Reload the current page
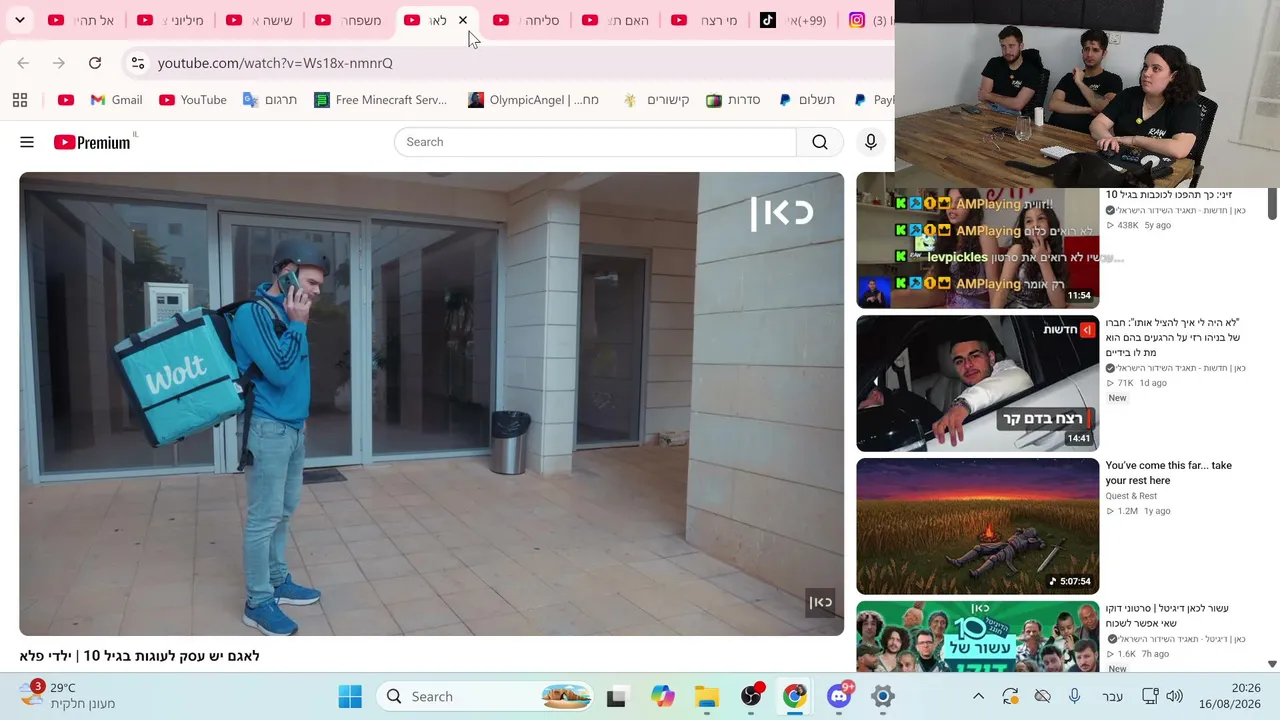The image size is (1280, 720). [95, 63]
